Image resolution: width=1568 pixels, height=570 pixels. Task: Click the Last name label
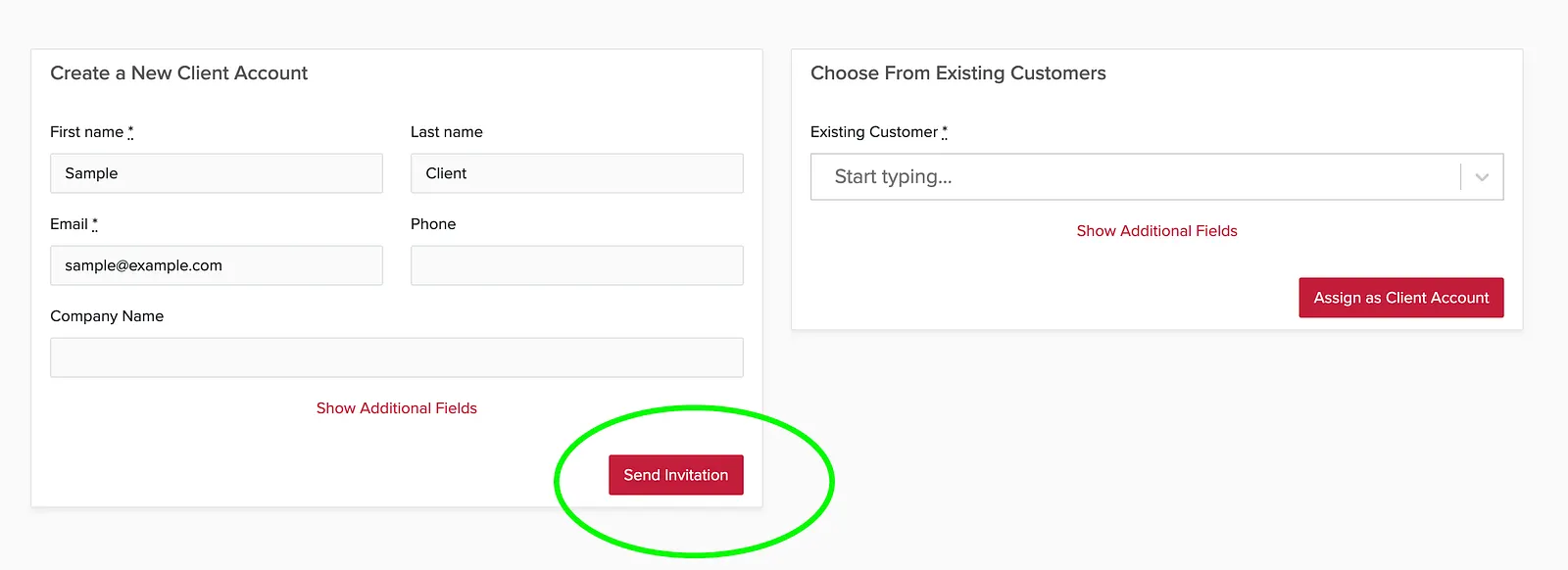[x=447, y=132]
